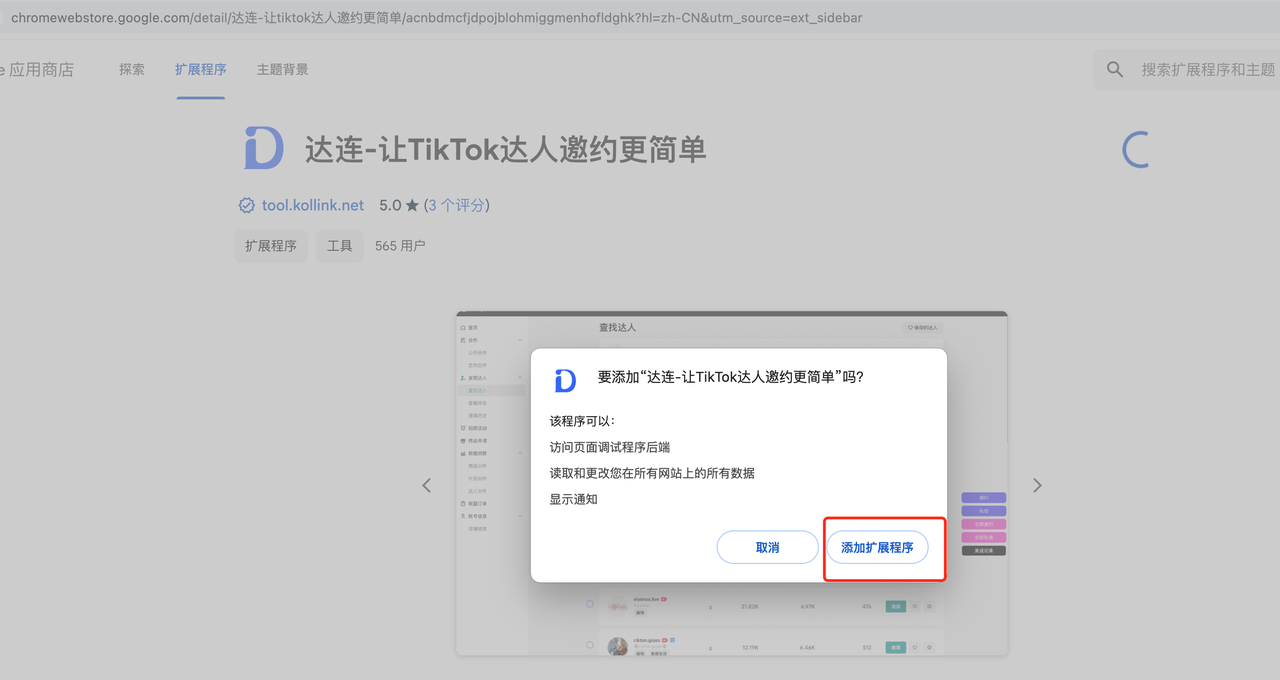The height and width of the screenshot is (680, 1280).
Task: Click the 该程序可以: label
Action: pos(582,421)
